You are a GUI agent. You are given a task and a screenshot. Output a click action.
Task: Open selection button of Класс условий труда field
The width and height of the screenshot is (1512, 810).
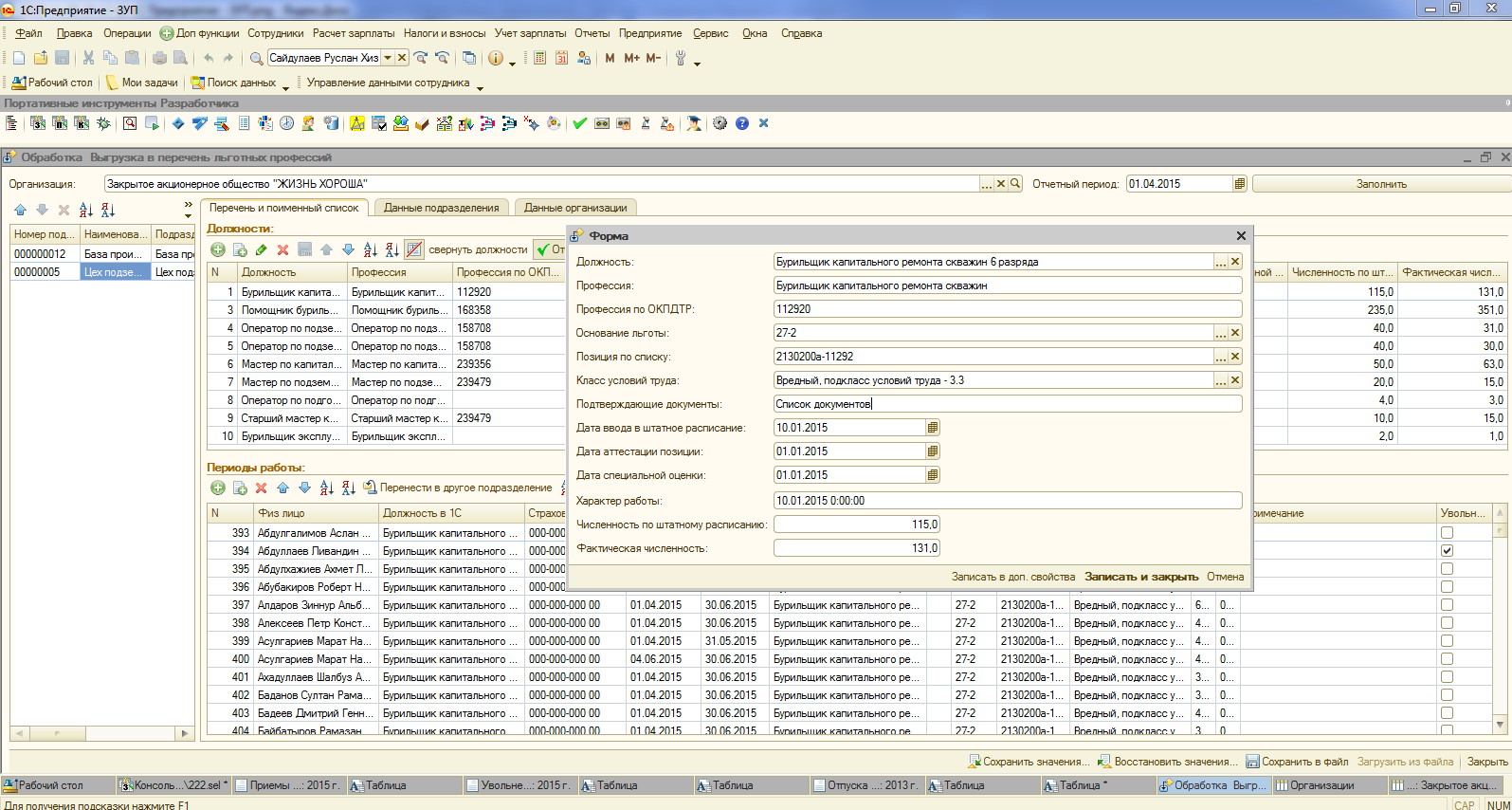pyautogui.click(x=1221, y=380)
